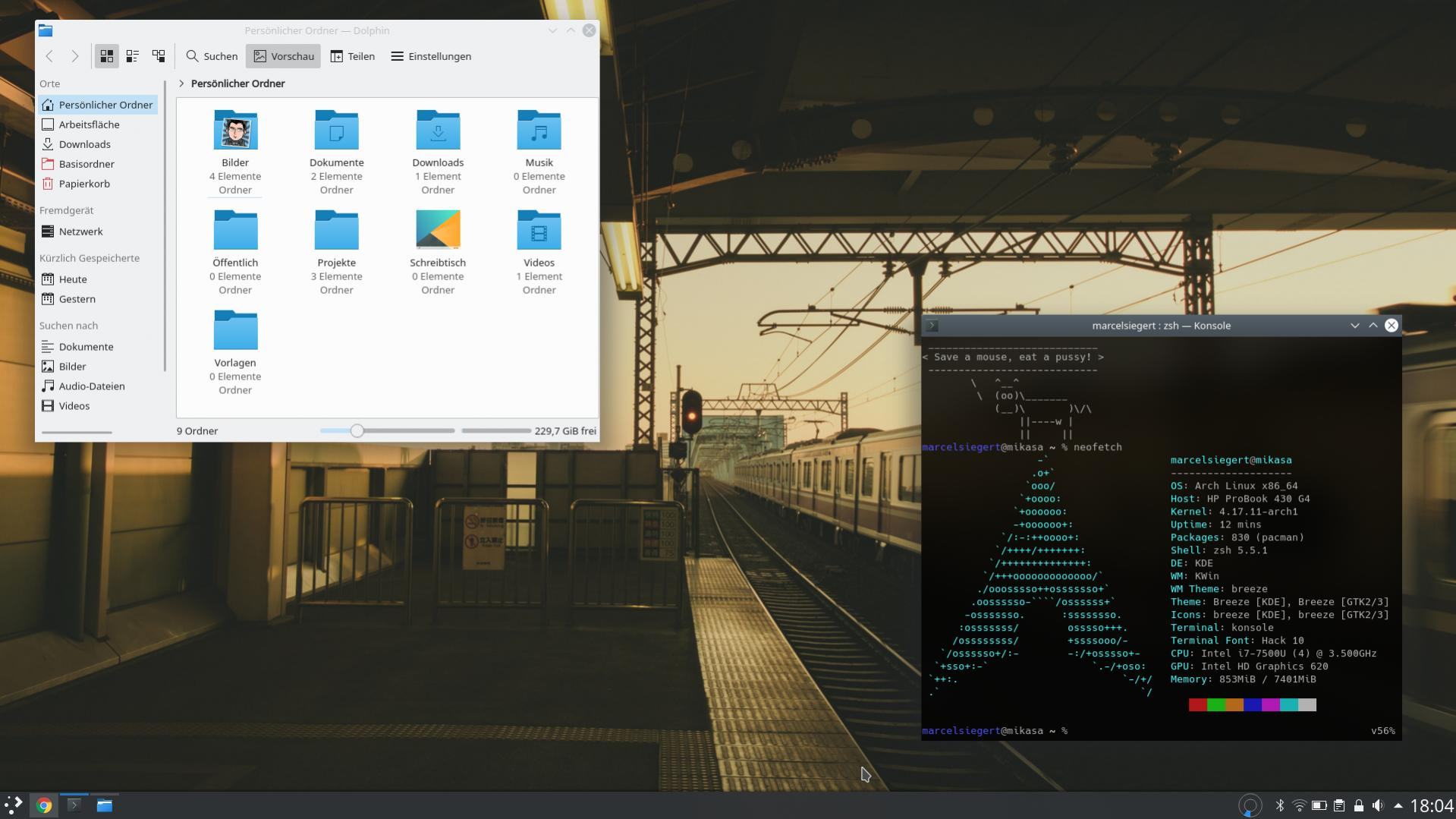Toggle the Vorschau preview button
The width and height of the screenshot is (1456, 819).
[283, 56]
